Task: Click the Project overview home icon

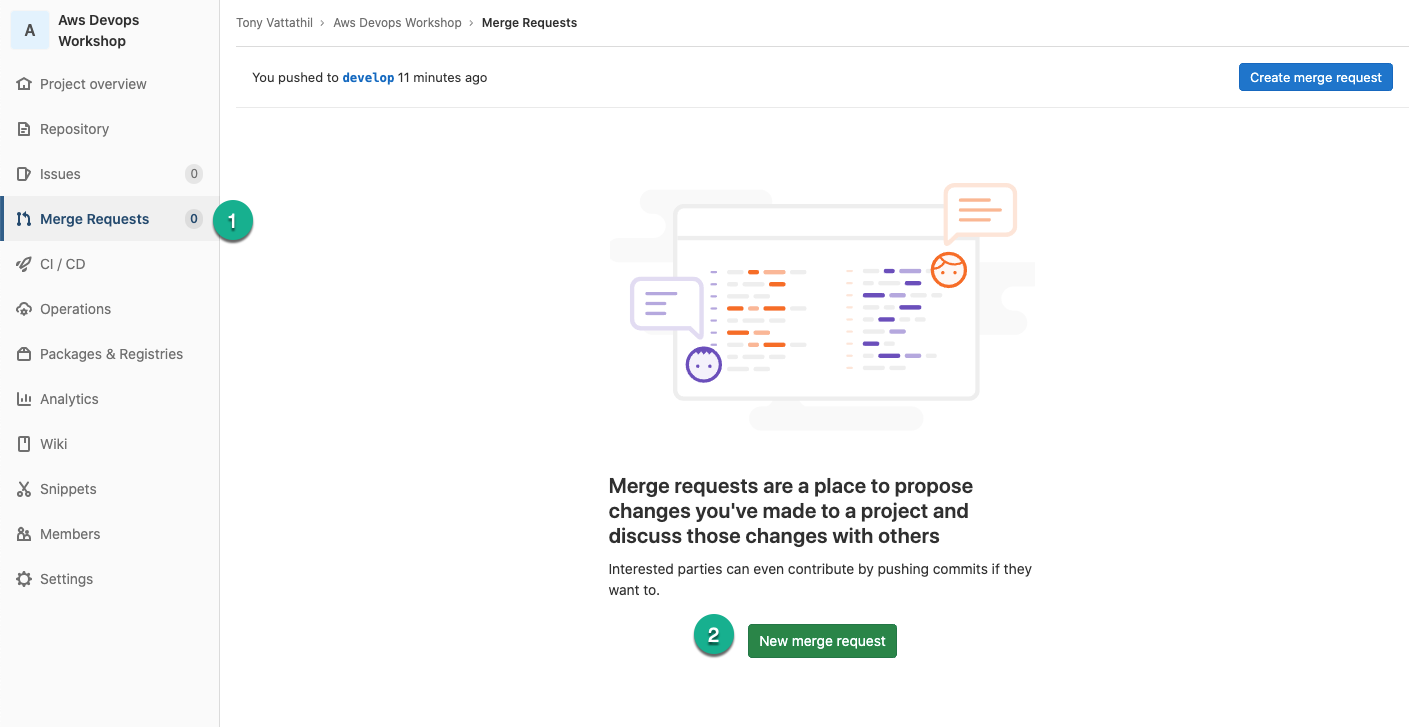Action: pos(25,84)
